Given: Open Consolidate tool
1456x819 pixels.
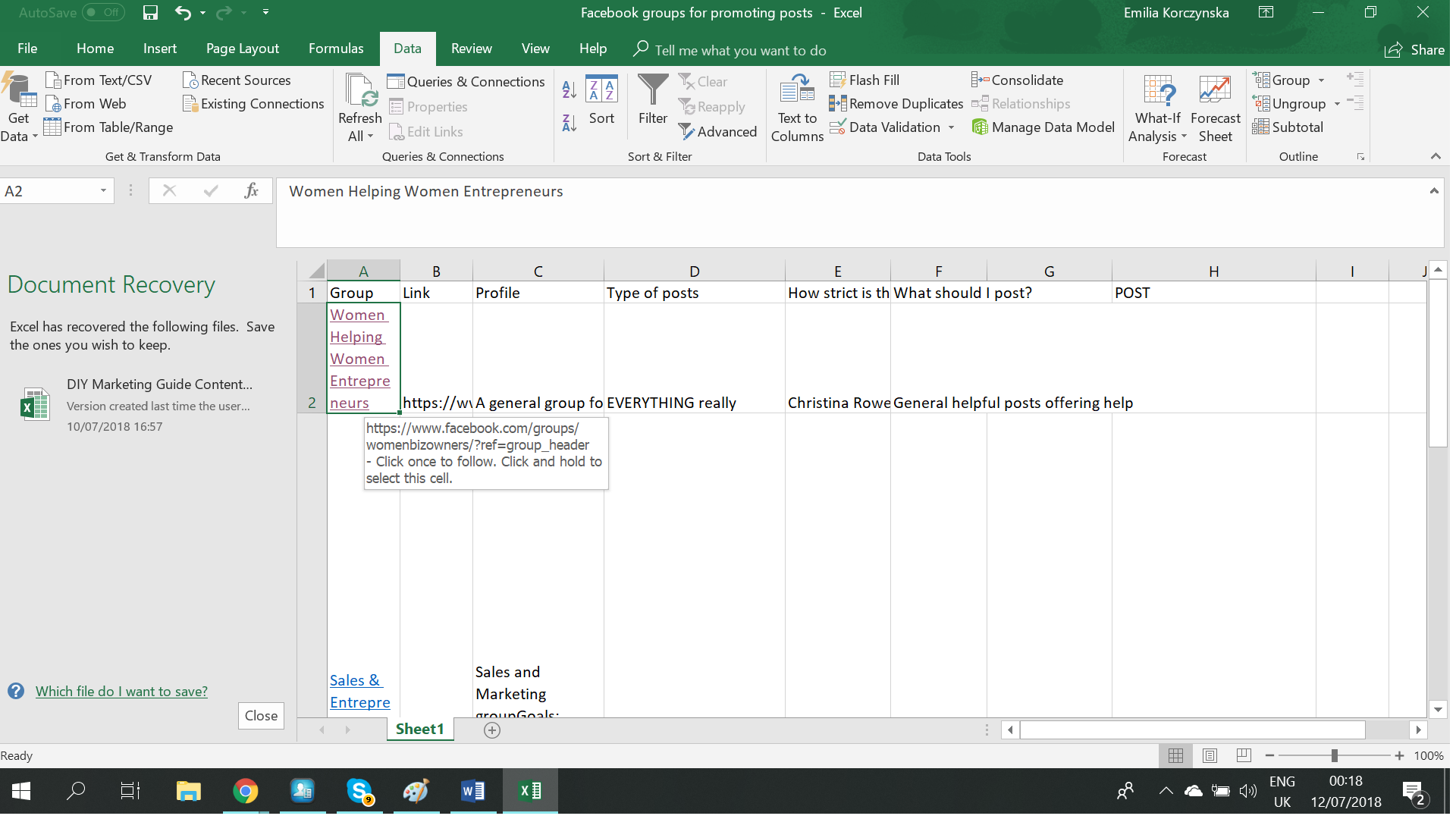Looking at the screenshot, I should coord(1018,80).
